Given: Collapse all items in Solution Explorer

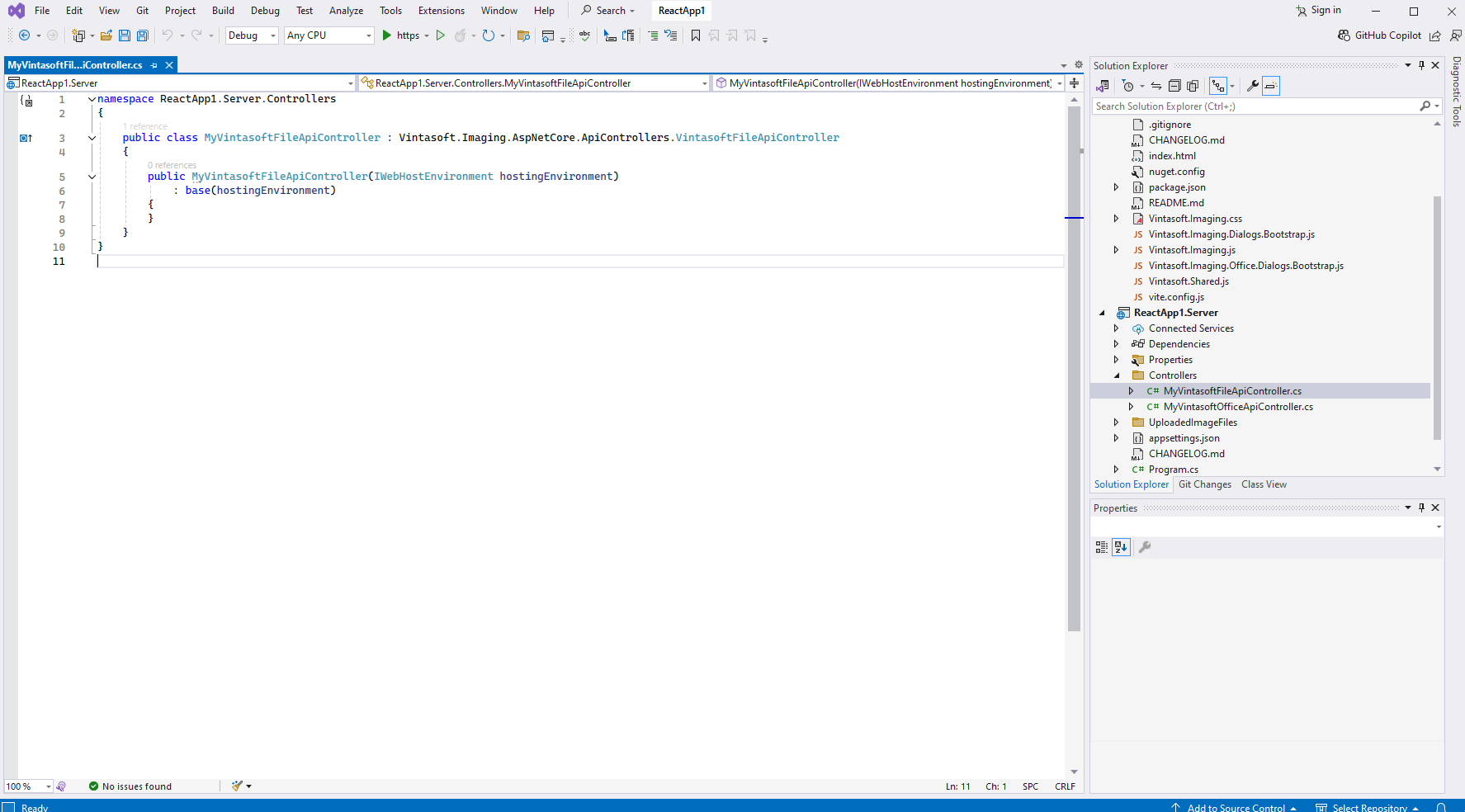Looking at the screenshot, I should [x=1174, y=86].
